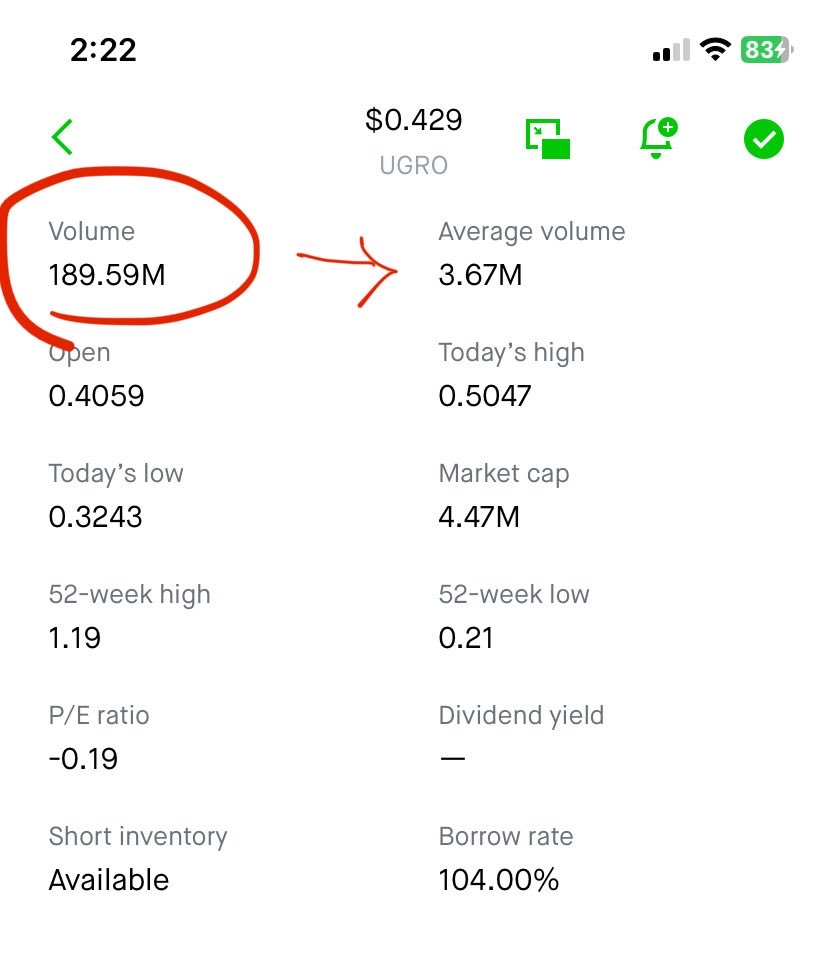Select the 0.21 value
828x974 pixels.
(466, 639)
